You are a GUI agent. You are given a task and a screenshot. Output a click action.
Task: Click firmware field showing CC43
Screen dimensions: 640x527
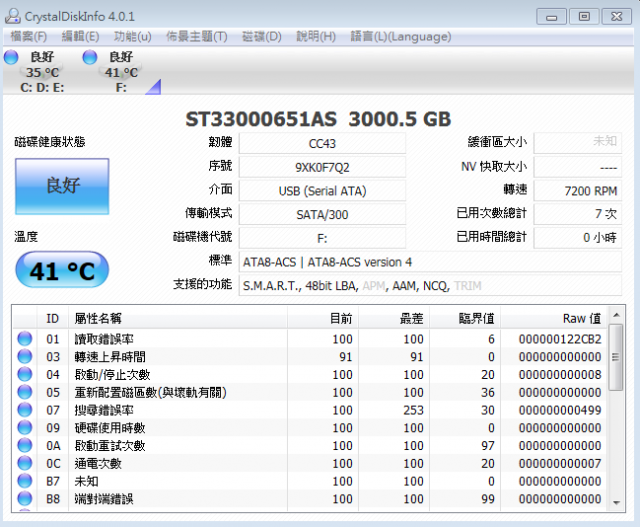click(x=322, y=144)
